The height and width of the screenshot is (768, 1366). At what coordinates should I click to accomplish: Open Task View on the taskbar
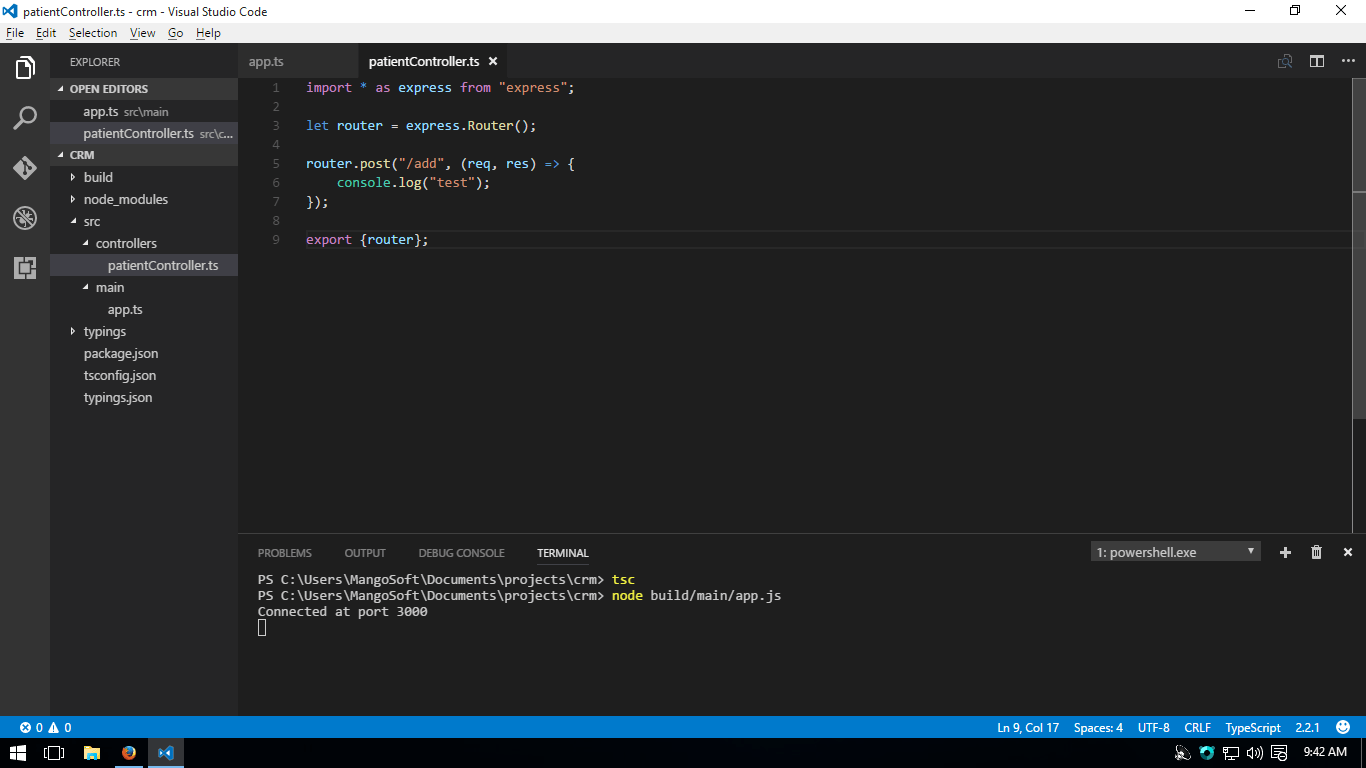tap(54, 753)
